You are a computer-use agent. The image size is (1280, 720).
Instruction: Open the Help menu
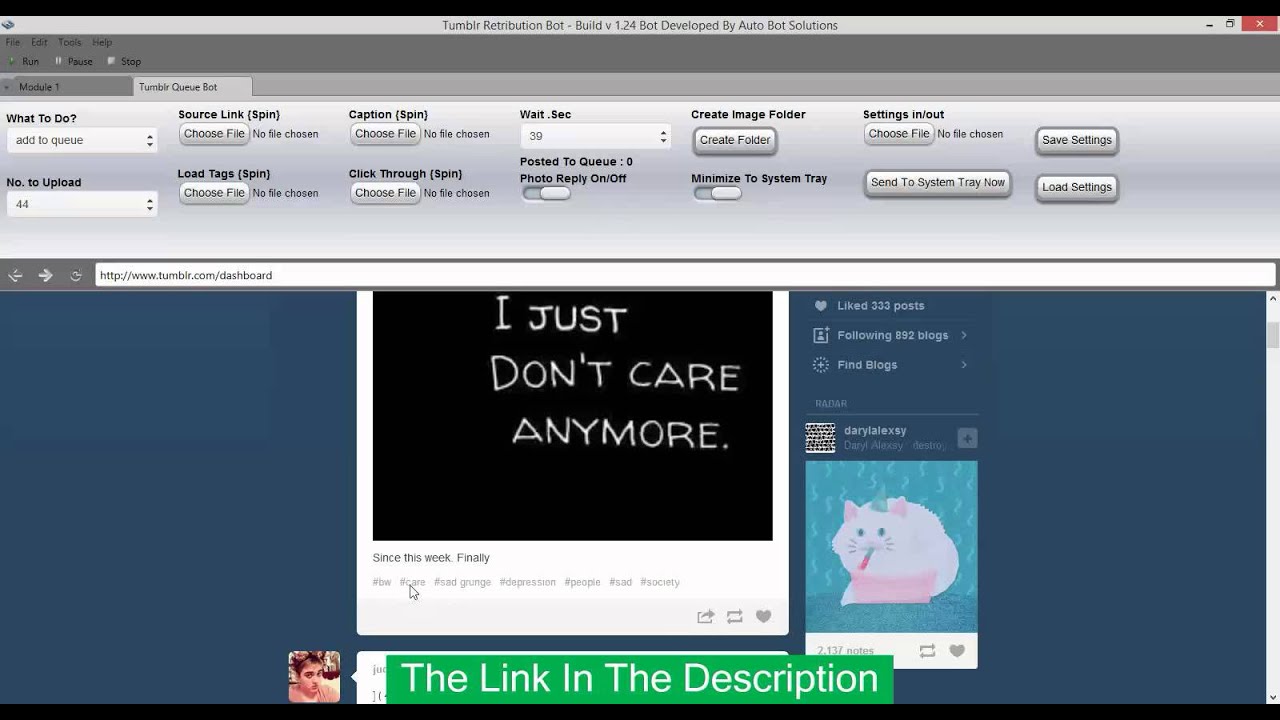pyautogui.click(x=102, y=42)
